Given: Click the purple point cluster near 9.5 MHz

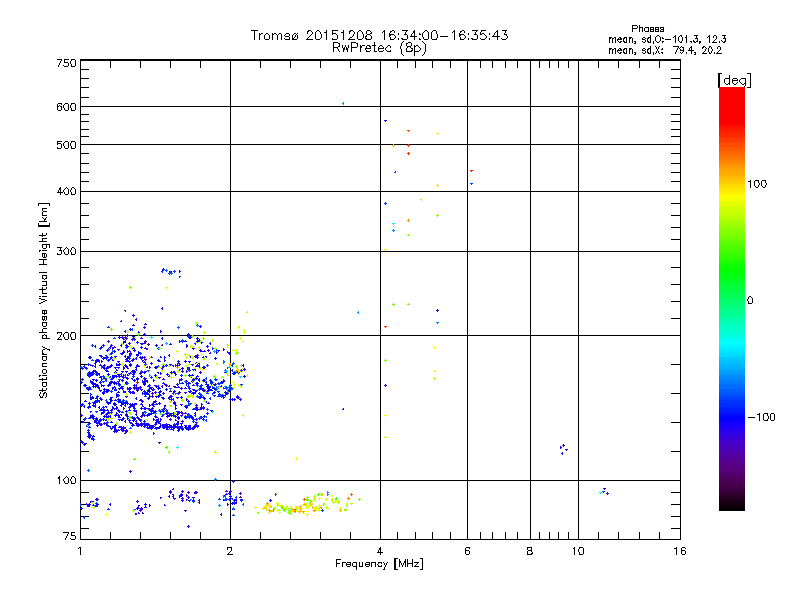Looking at the screenshot, I should click(x=563, y=449).
